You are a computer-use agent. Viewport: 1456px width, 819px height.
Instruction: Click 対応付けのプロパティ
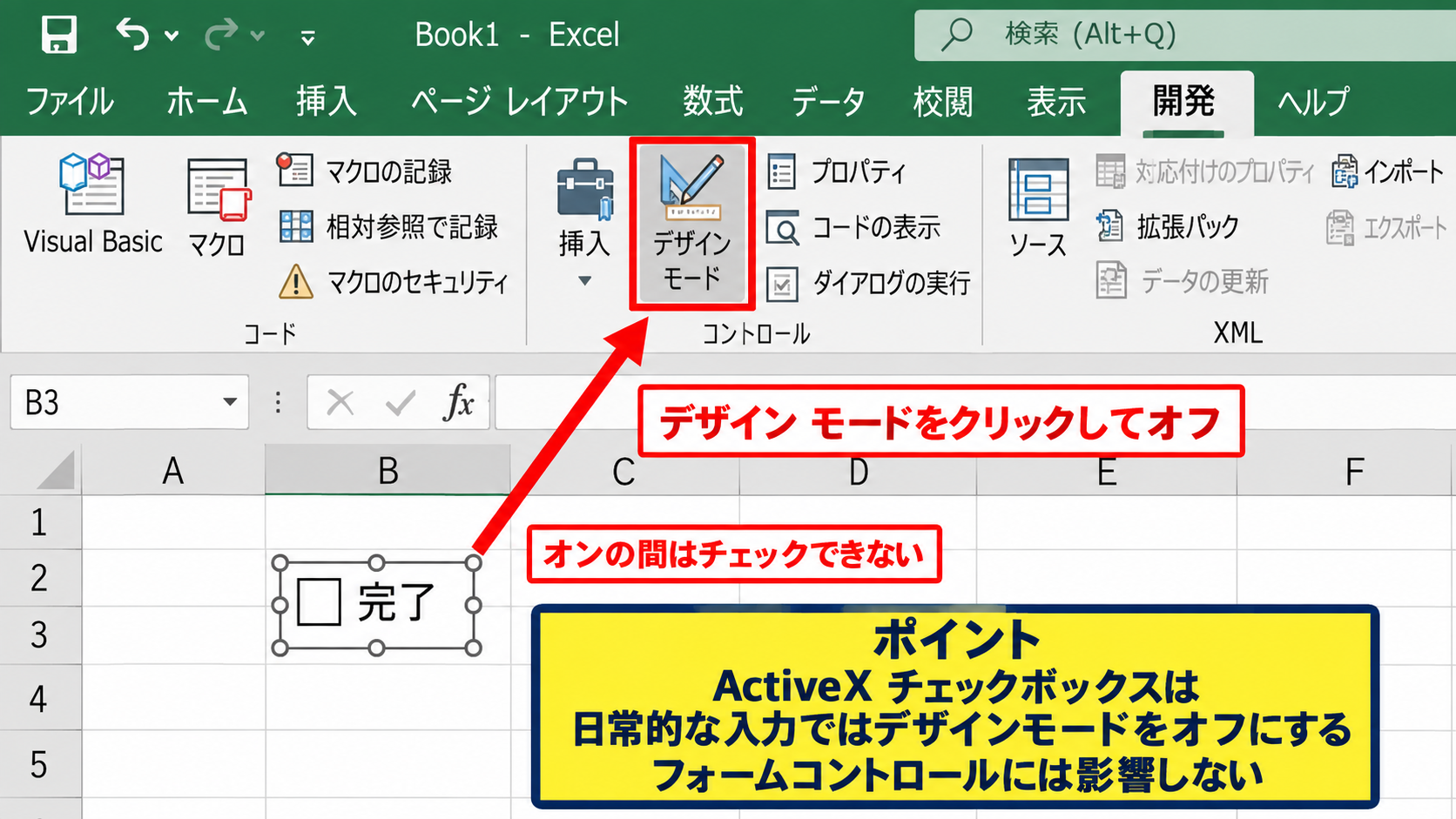tap(1205, 171)
